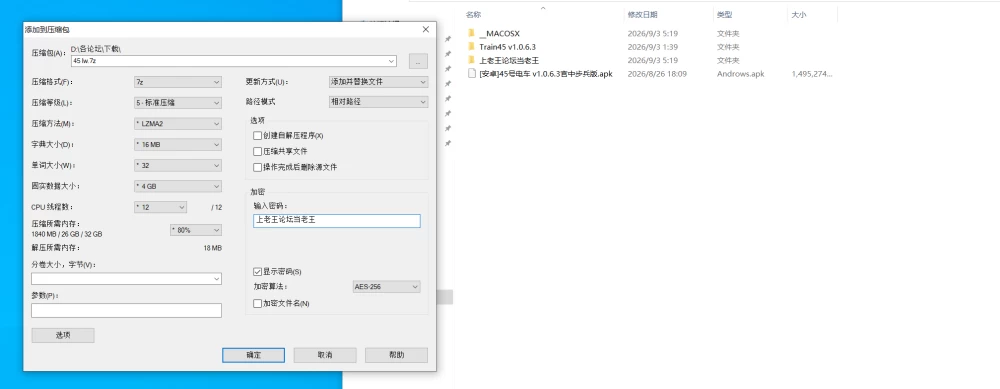Open 字典大小 dropdown showing 16 MB
This screenshot has height=389, width=1000.
coord(177,144)
